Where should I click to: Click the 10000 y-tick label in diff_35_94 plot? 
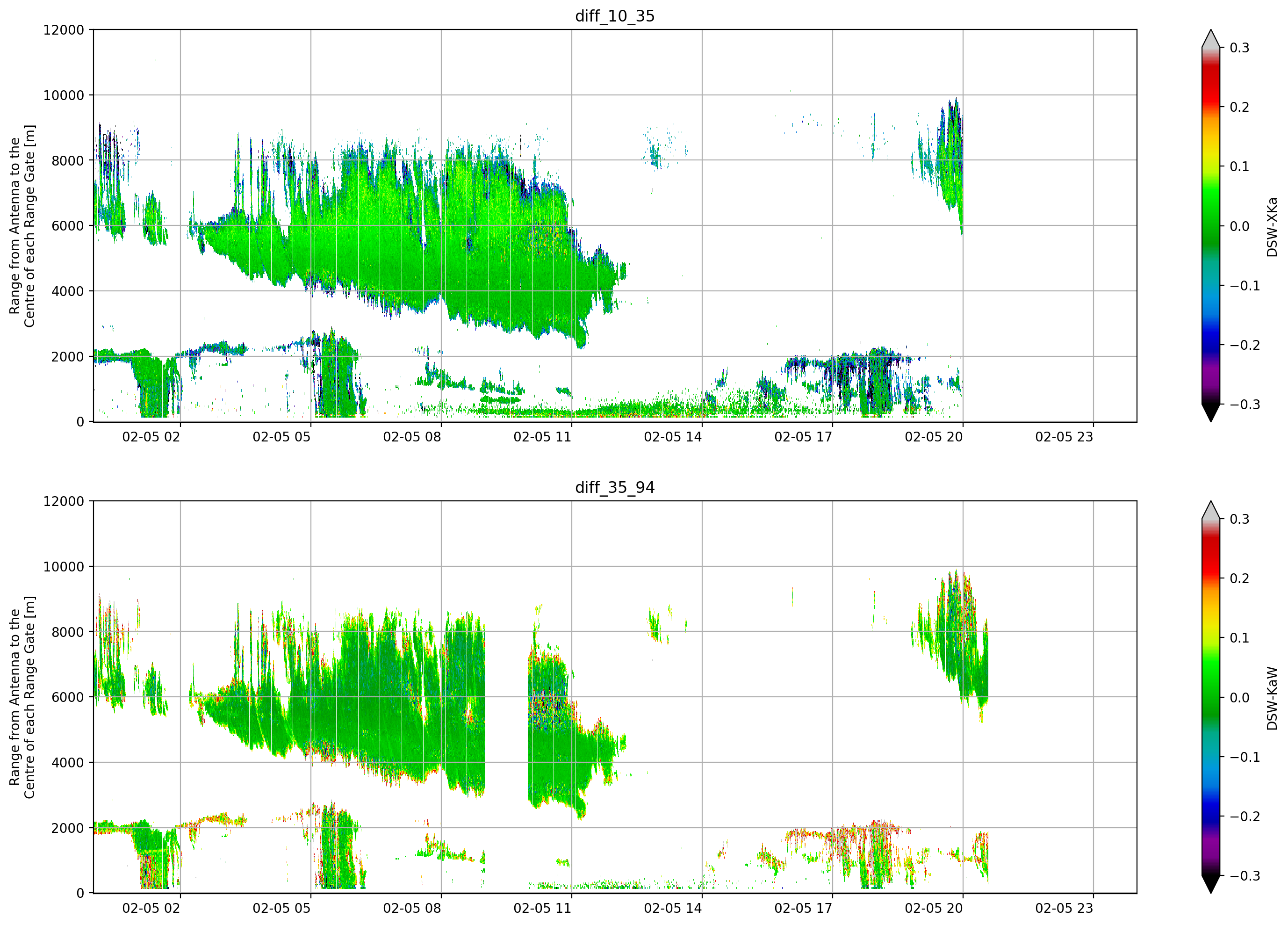point(64,567)
